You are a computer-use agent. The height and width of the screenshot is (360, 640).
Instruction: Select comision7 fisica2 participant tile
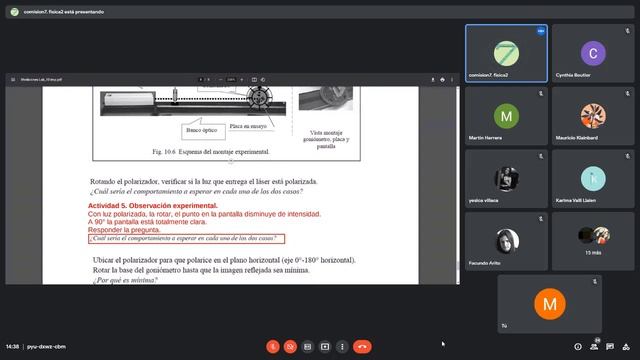[506, 53]
